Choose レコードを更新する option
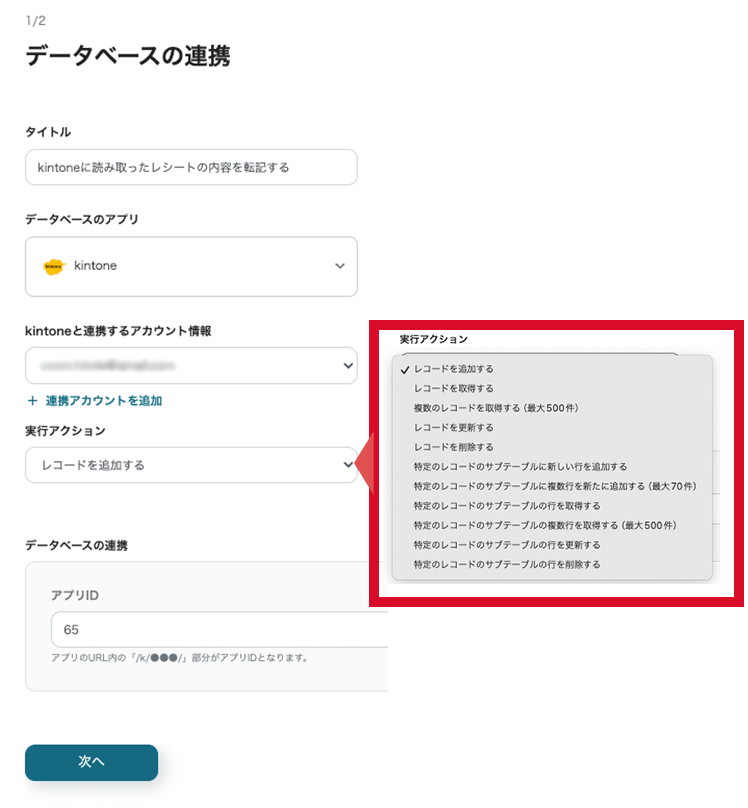The image size is (748, 808). 454,428
